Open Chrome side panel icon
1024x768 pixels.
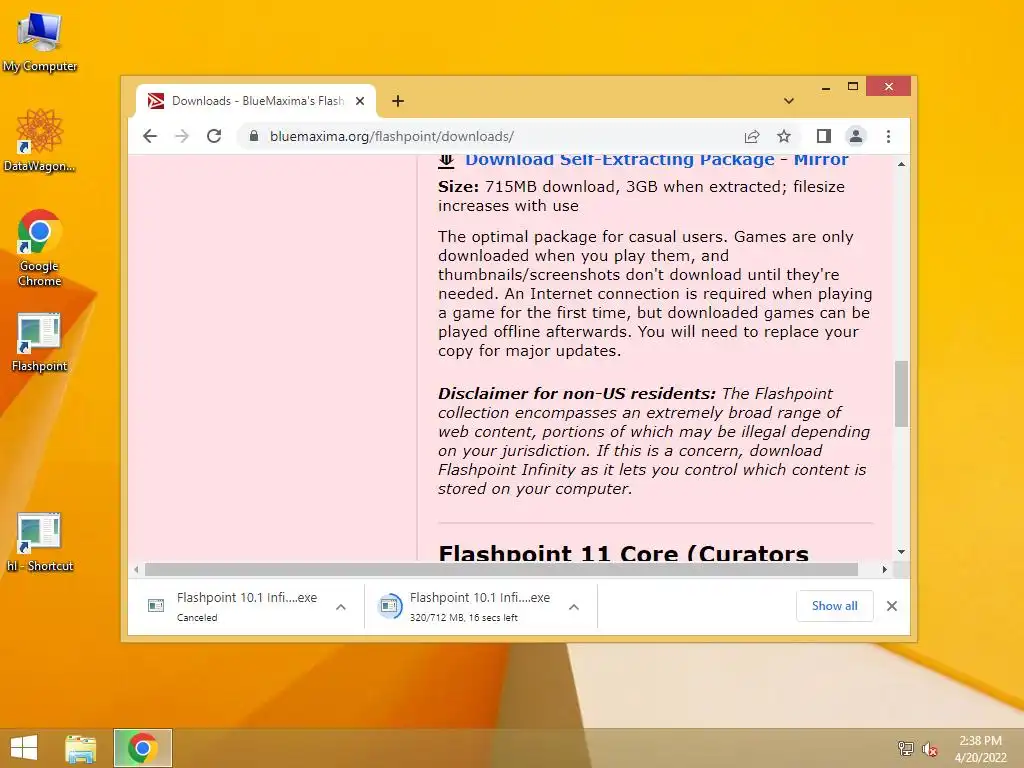(824, 136)
